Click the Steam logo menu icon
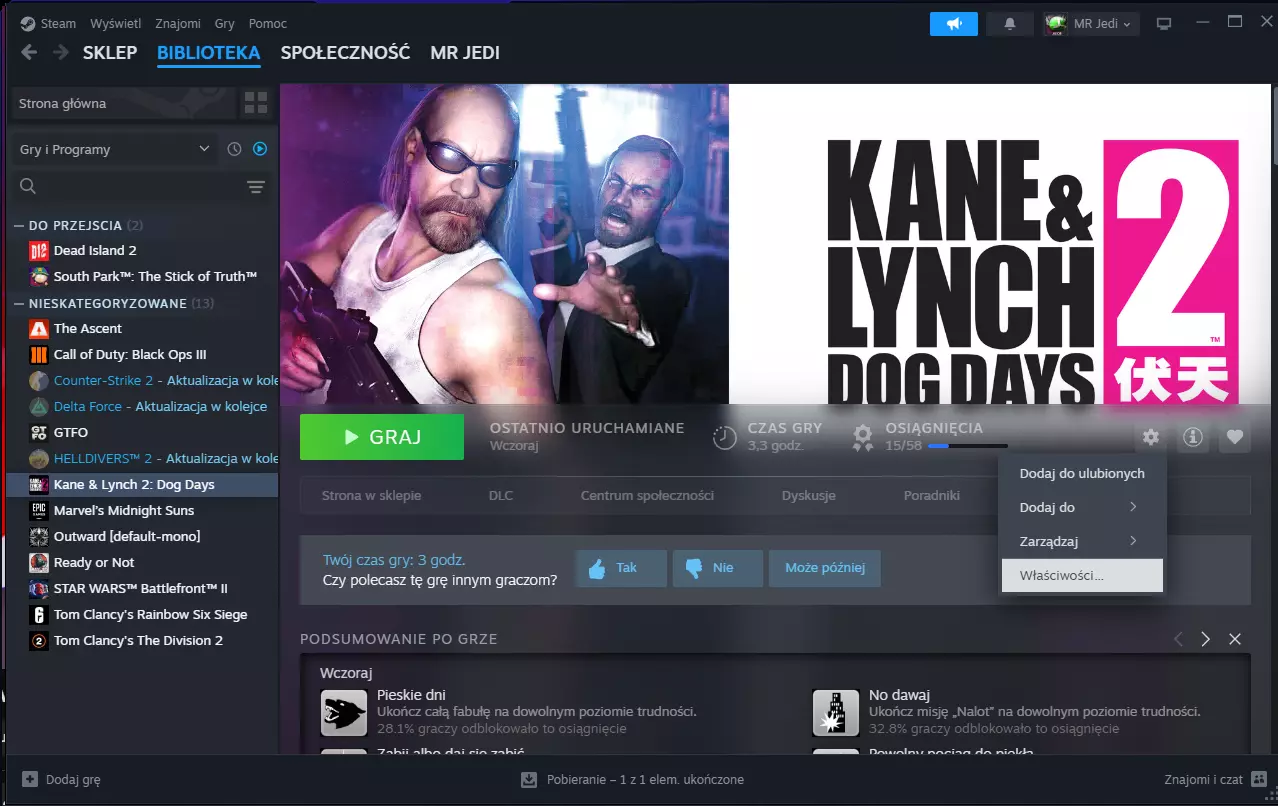1278x806 pixels. (29, 23)
